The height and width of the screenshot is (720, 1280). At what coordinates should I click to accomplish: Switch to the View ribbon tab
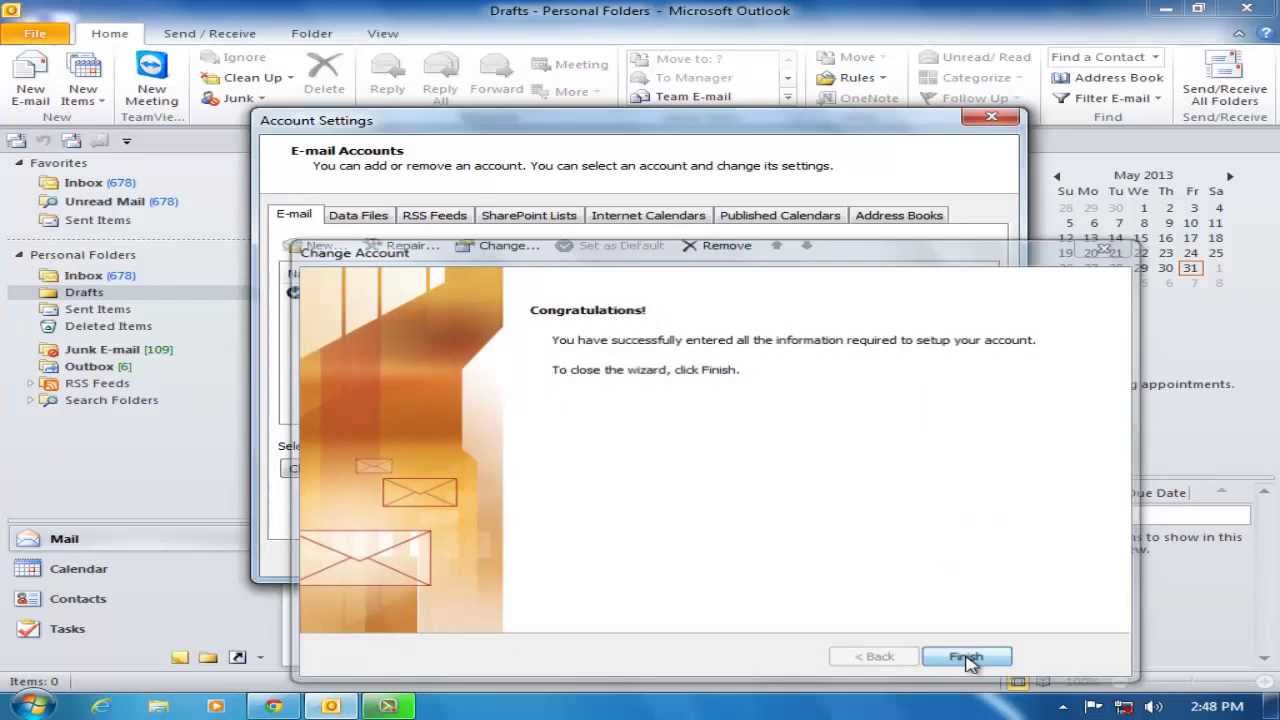383,33
